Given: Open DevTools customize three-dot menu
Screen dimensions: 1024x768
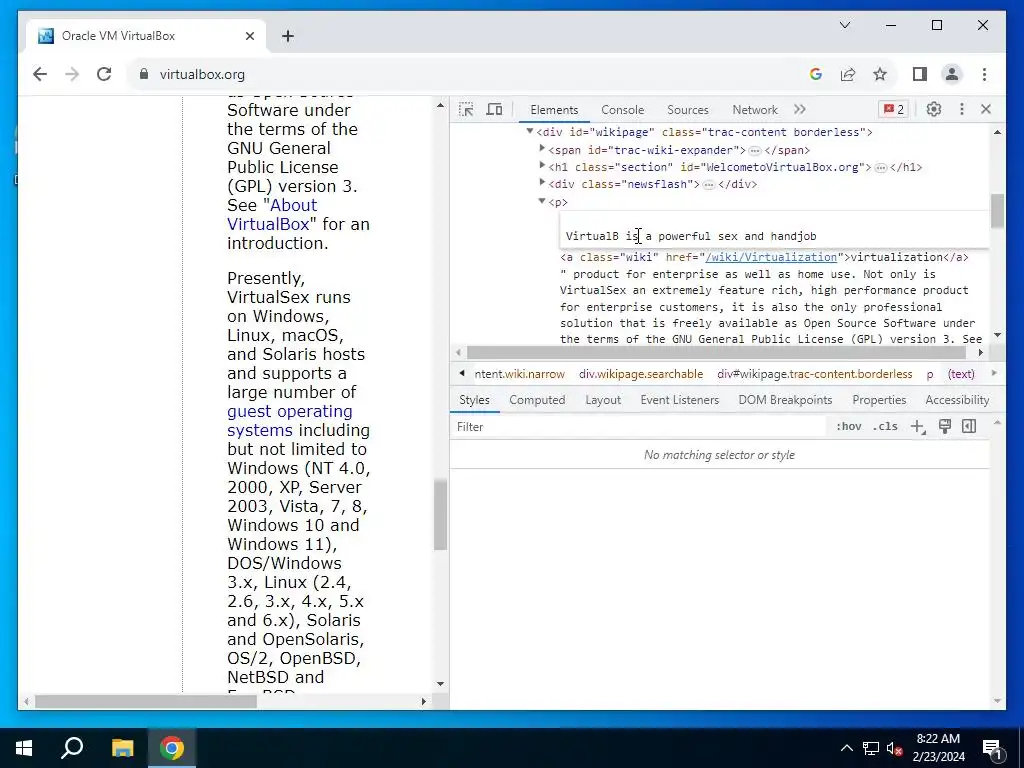Looking at the screenshot, I should click(x=961, y=110).
